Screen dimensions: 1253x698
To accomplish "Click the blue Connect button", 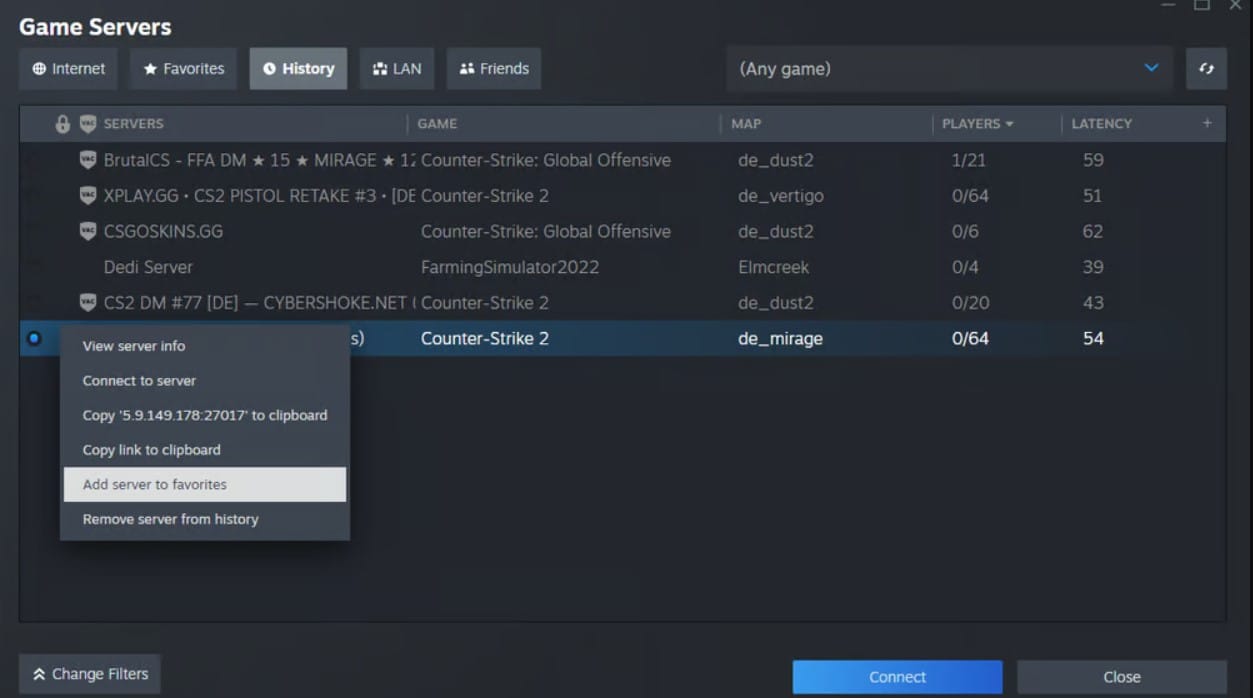I will click(897, 677).
